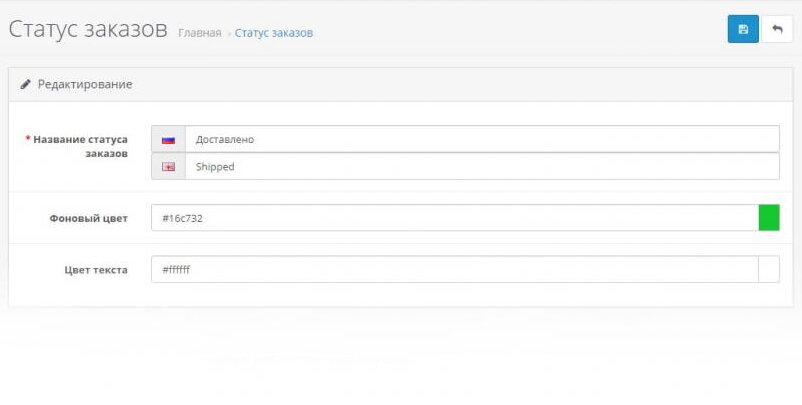Click the Редактирование panel heading text
Image resolution: width=802 pixels, height=405 pixels.
tap(85, 85)
